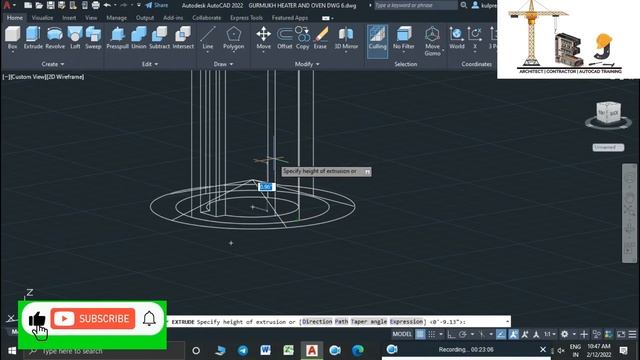This screenshot has height=360, width=640.
Task: Click the Undo arrow icon
Action: click(107, 5)
